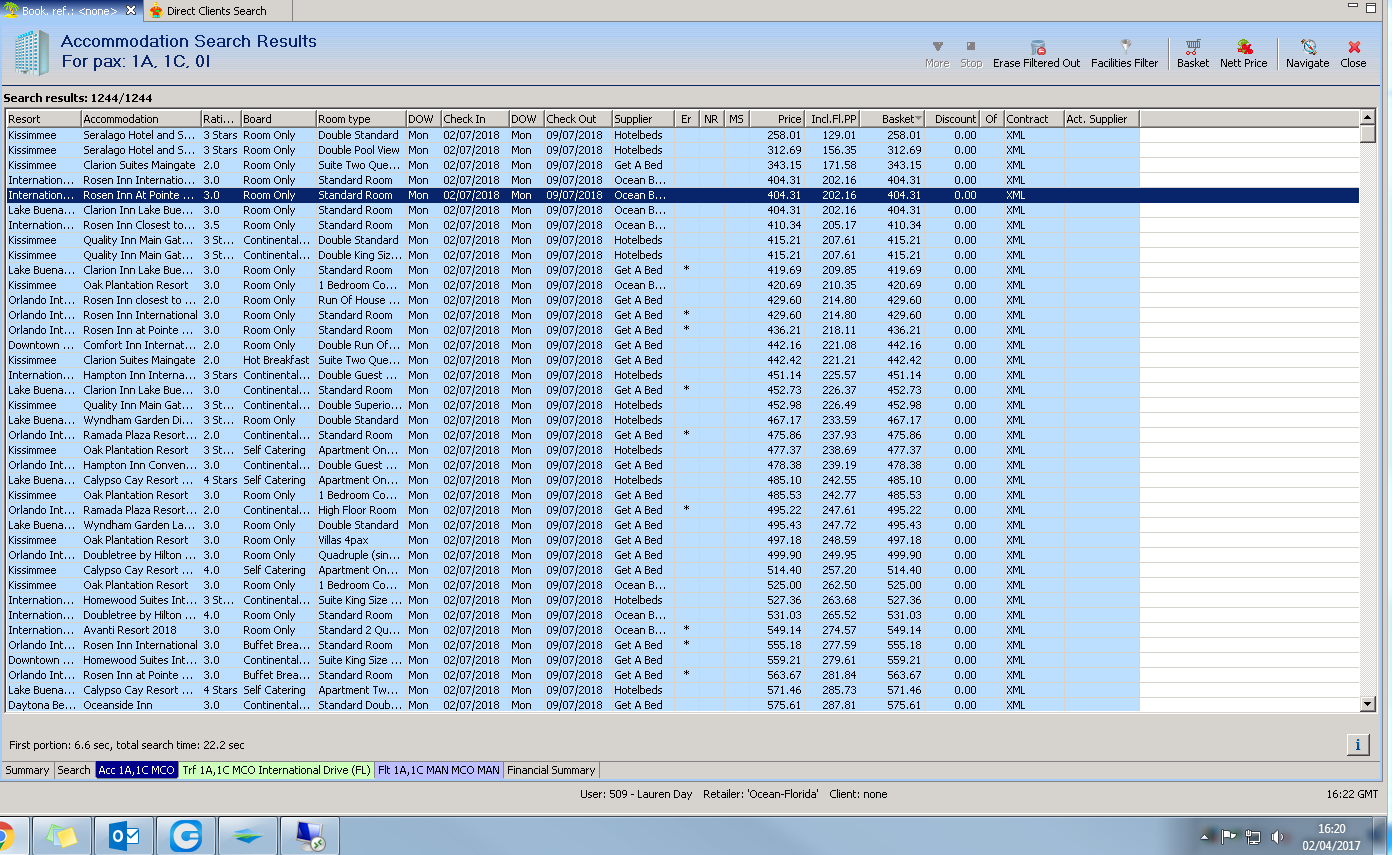Click the Board column header
Viewport: 1392px width, 855px height.
coord(278,119)
